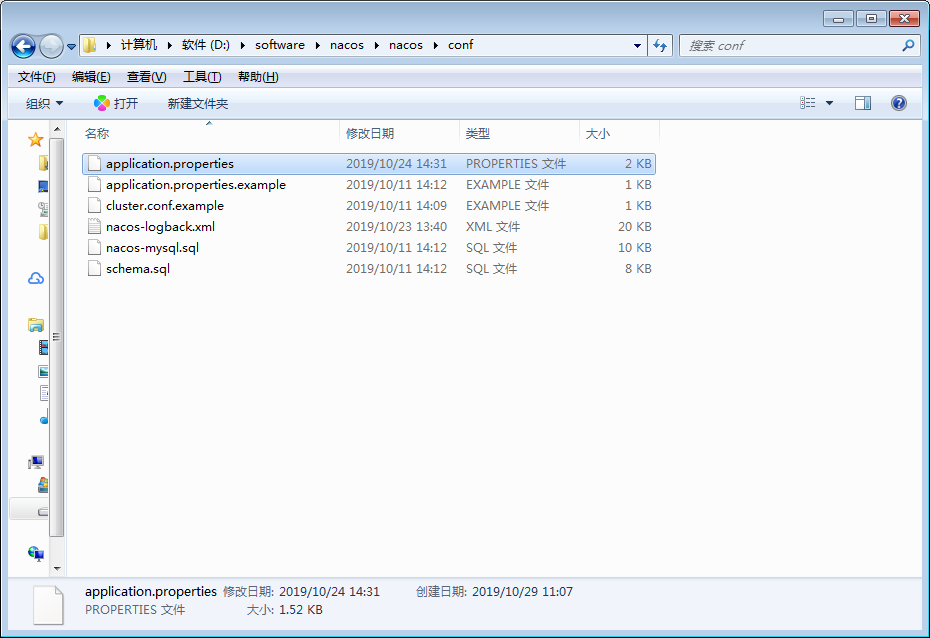Open the more view options dropdown arrow
The image size is (930, 638).
tap(829, 103)
